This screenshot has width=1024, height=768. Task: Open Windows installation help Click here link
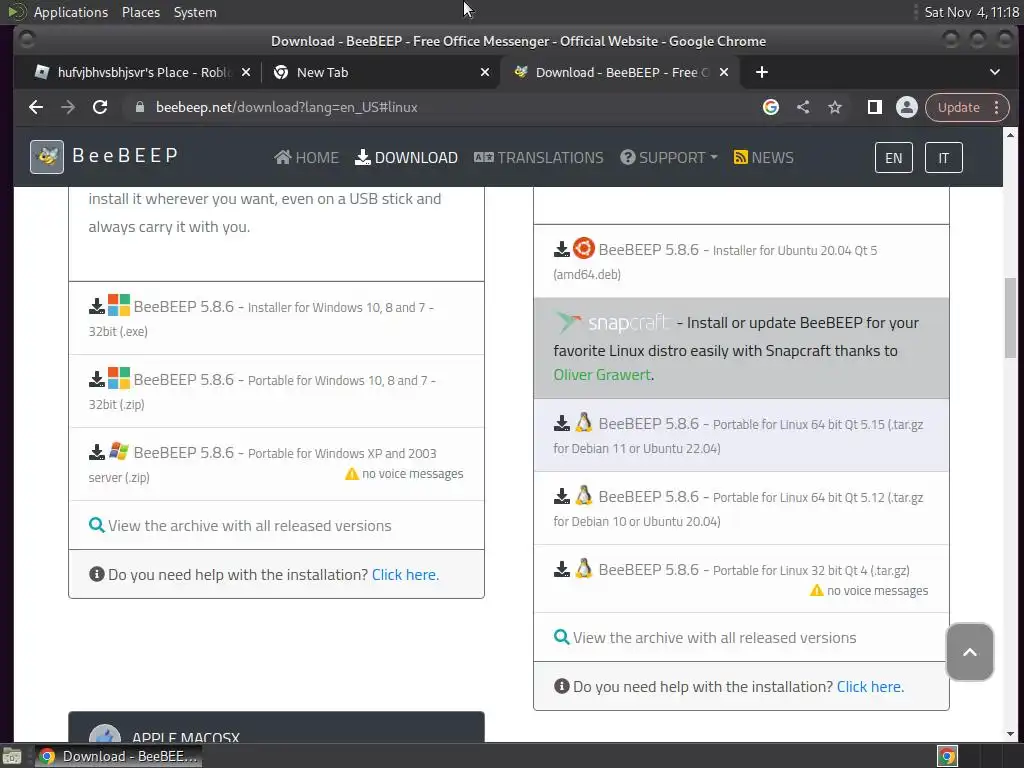click(x=406, y=575)
